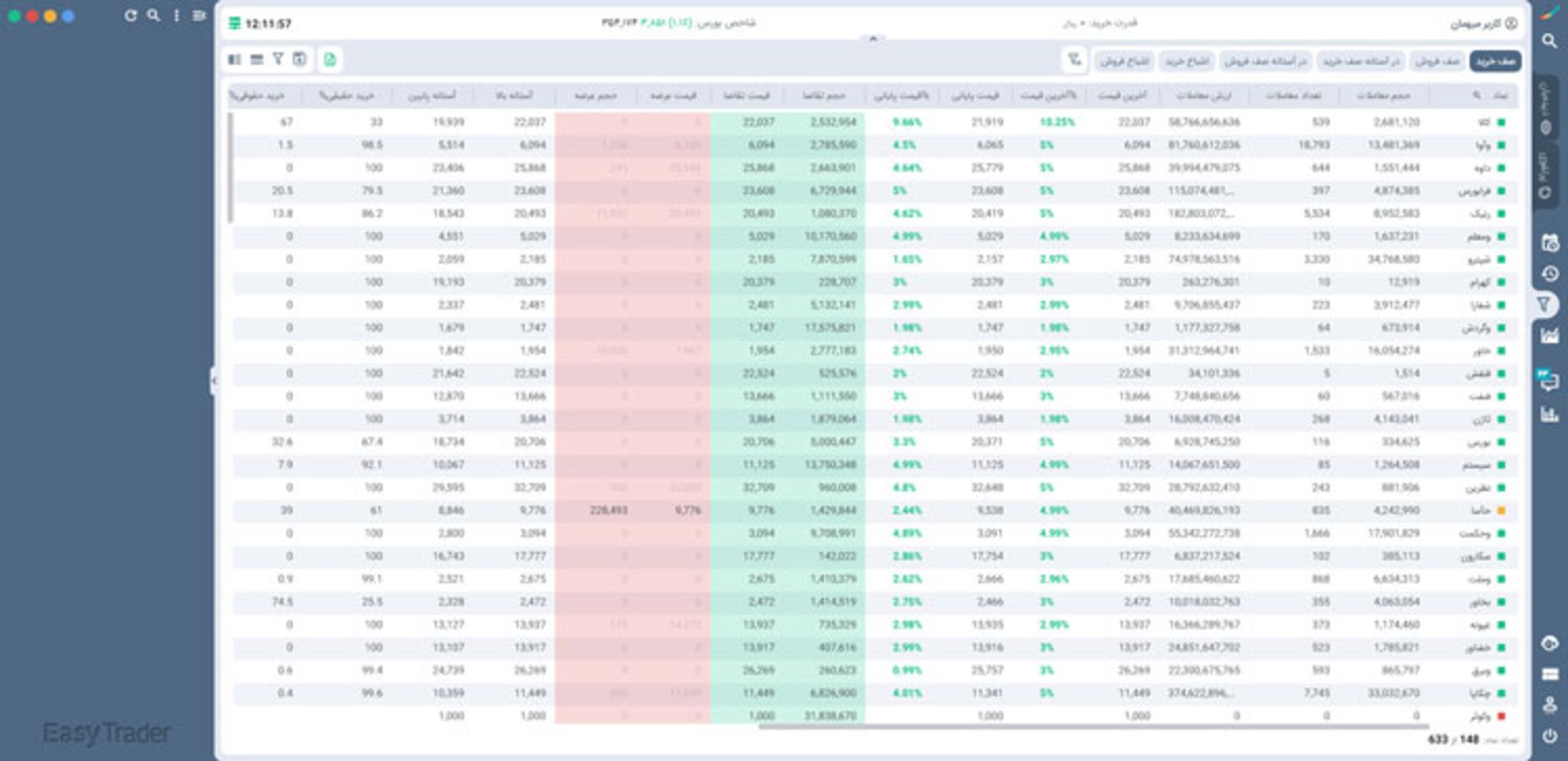Click the refresh icon in the top-left header
This screenshot has height=761, width=1568.
131,16
